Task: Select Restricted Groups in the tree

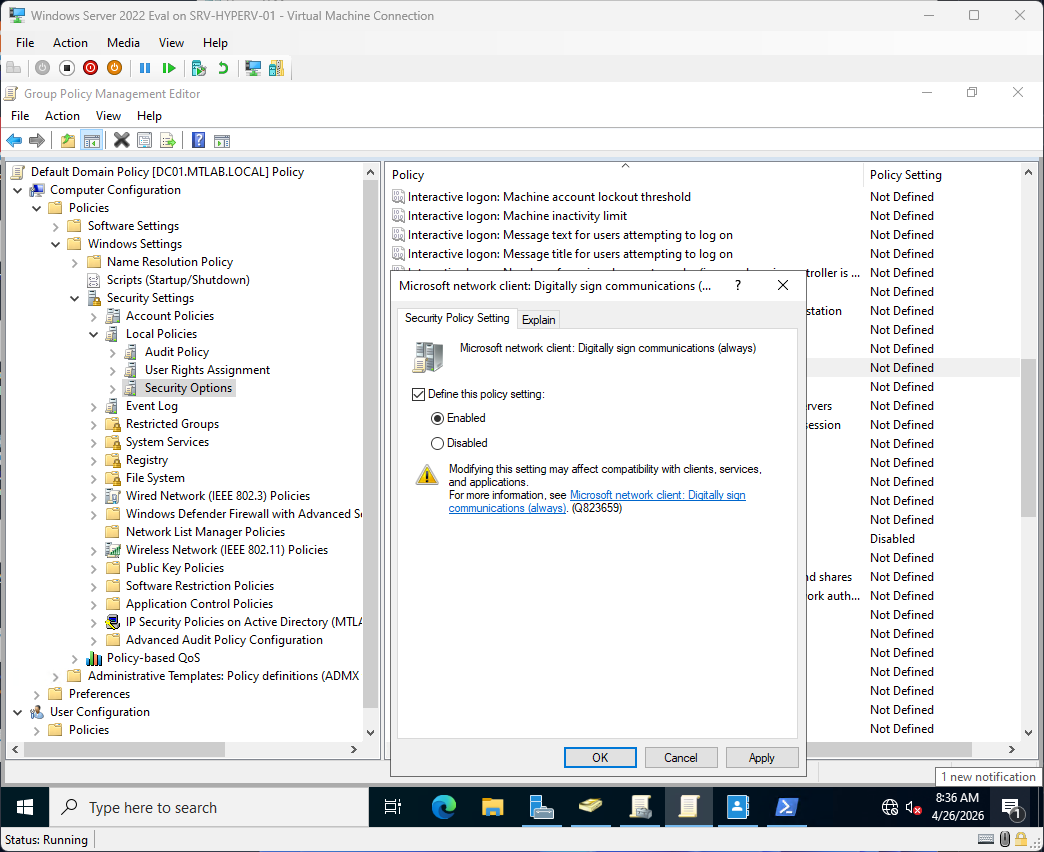Action: tap(172, 424)
